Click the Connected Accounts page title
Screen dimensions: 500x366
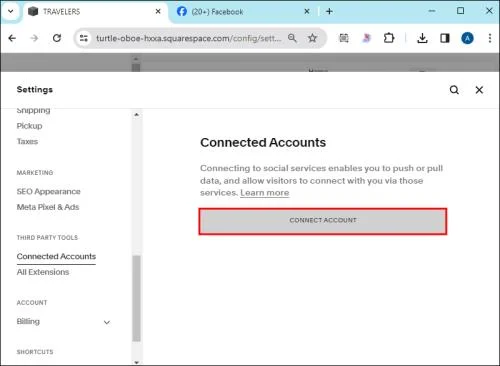[x=263, y=142]
